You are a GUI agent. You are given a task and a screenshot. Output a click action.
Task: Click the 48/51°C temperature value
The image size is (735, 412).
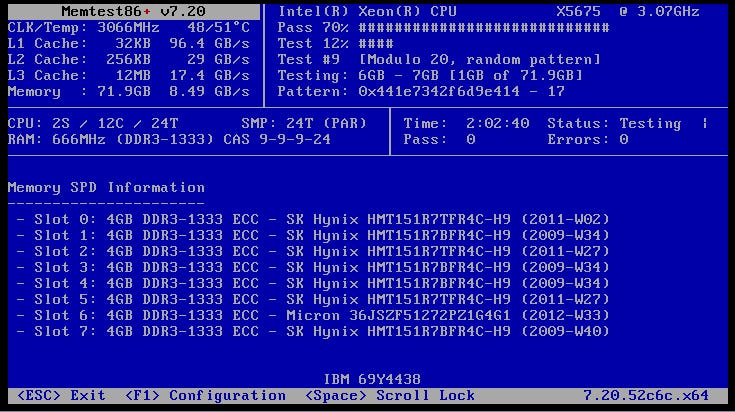click(218, 28)
